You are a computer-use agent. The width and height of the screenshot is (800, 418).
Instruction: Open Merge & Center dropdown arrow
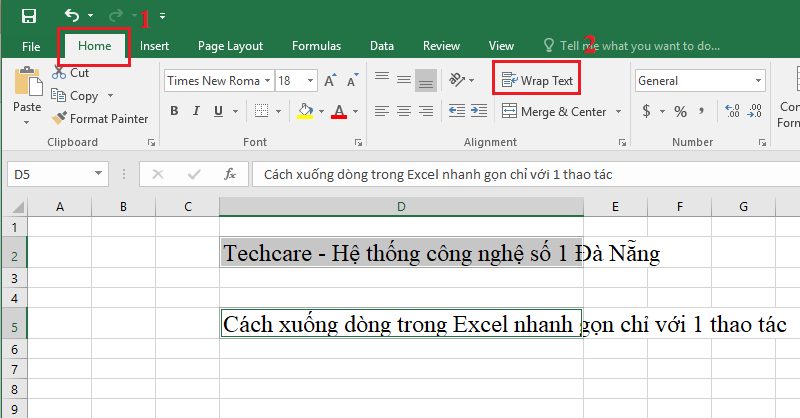pyautogui.click(x=618, y=111)
